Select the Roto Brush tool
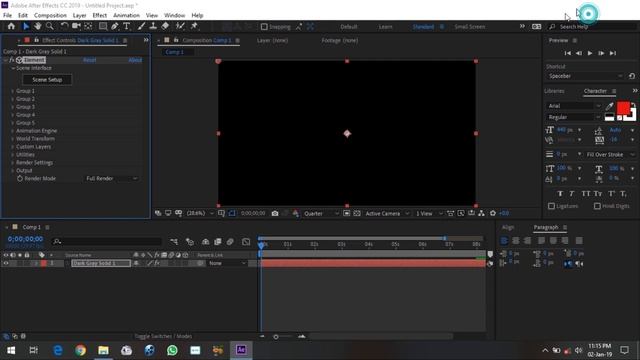 point(180,26)
